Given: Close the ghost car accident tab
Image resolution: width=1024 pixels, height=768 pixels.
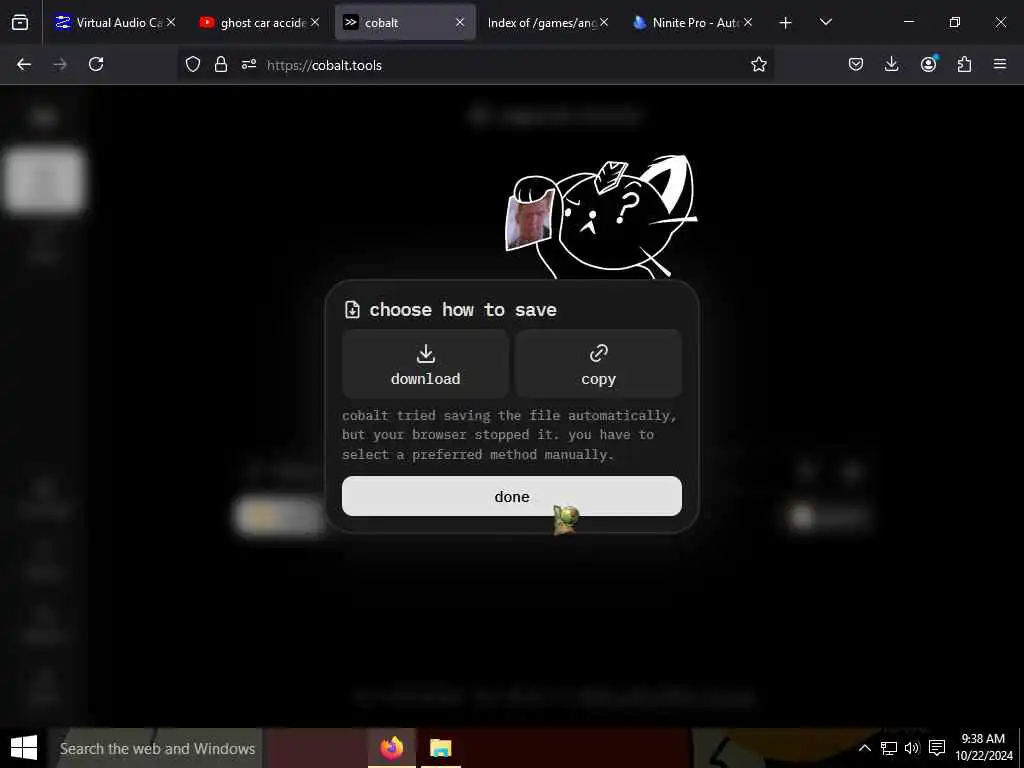Looking at the screenshot, I should (315, 22).
